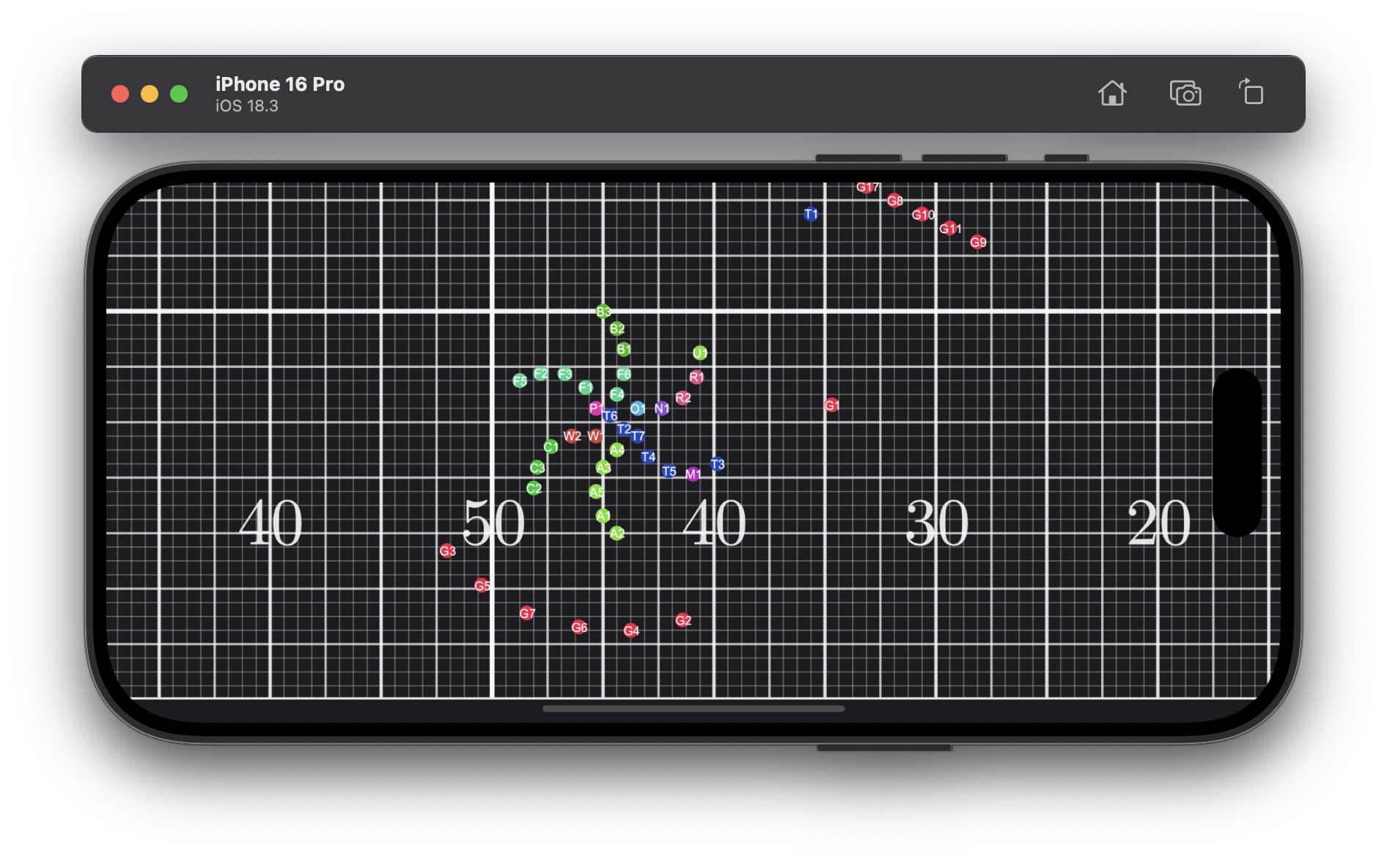Tap the light blue O1 marker
The width and height of the screenshot is (1387, 868).
click(637, 408)
